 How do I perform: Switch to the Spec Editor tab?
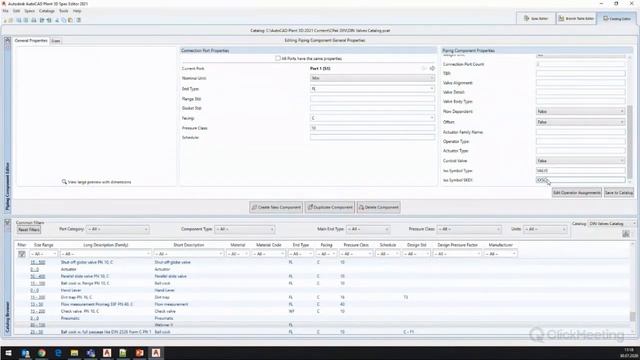click(536, 18)
